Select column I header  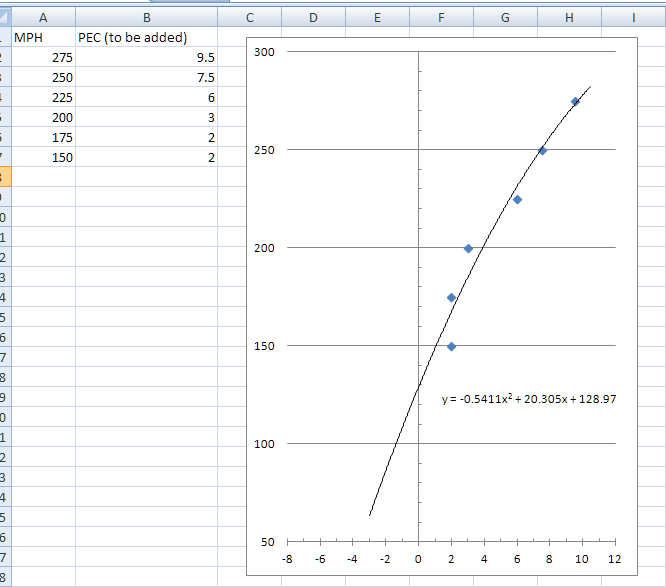[634, 17]
